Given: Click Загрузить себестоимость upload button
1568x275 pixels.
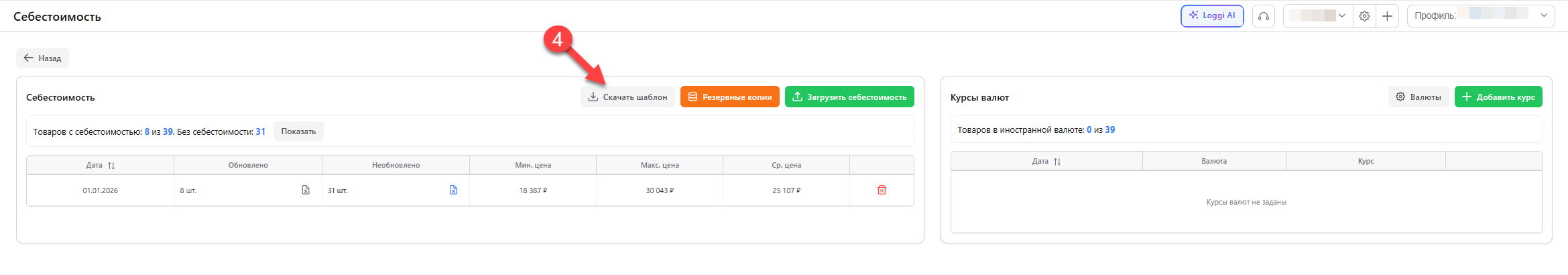Looking at the screenshot, I should pos(849,97).
